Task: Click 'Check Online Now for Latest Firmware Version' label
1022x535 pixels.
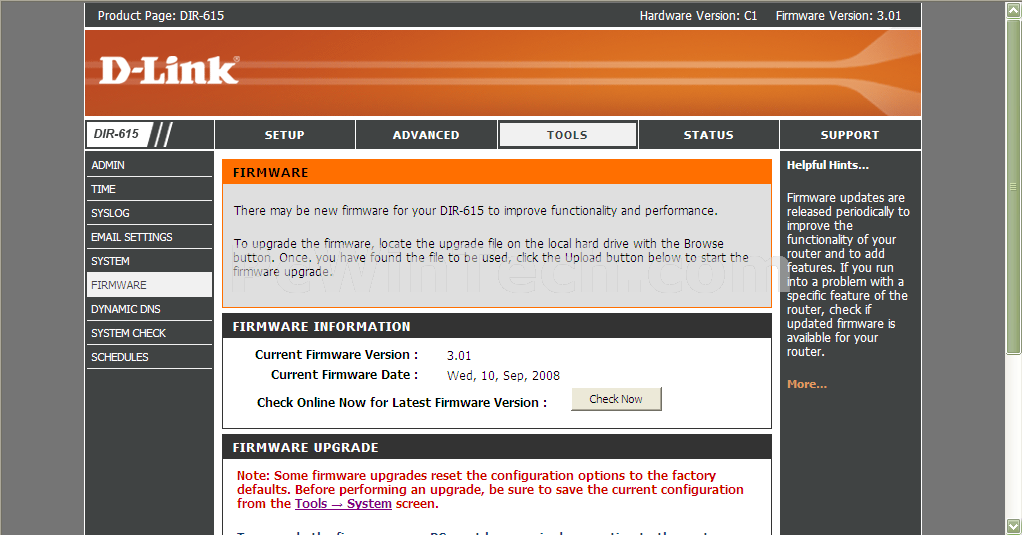Action: [x=402, y=403]
